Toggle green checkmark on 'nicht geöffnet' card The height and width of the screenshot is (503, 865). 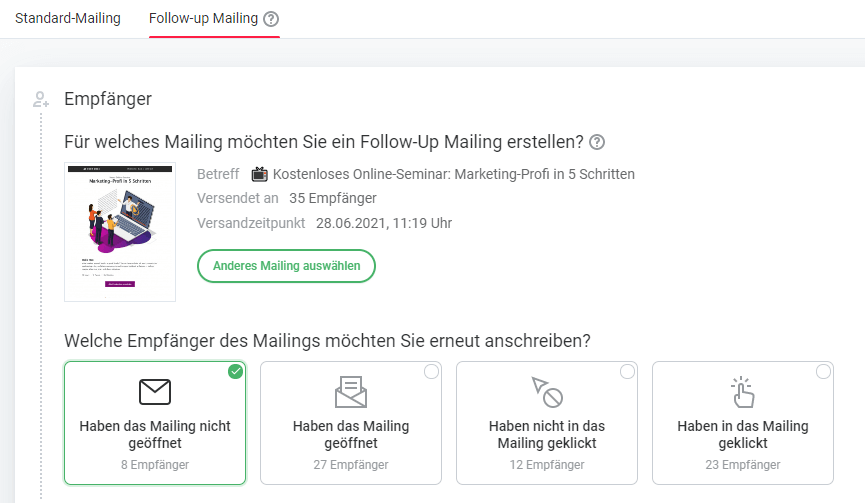click(235, 372)
